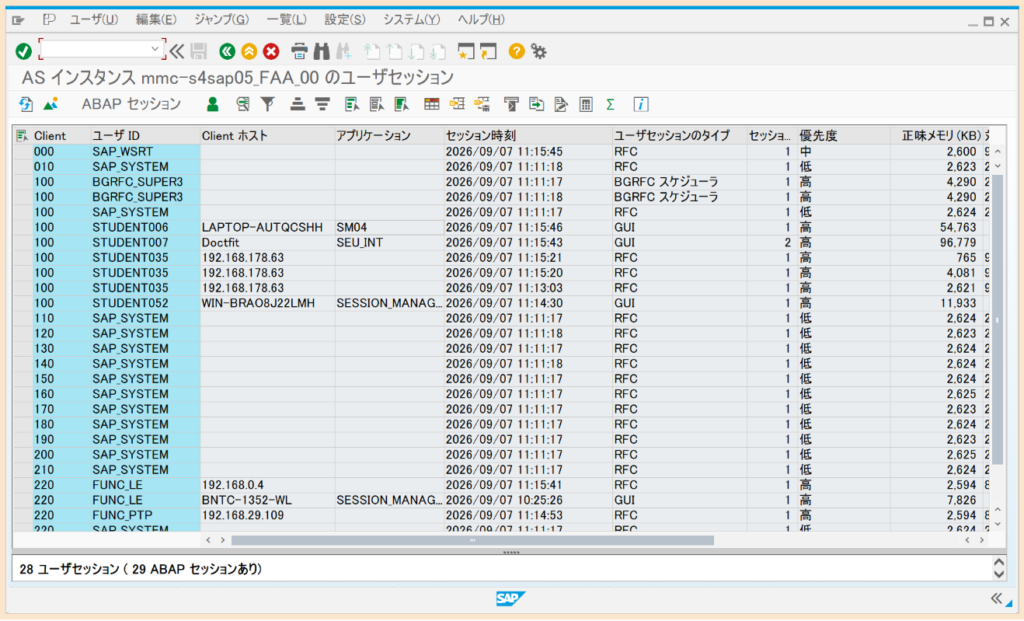Click the Sort Descending icon

[323, 104]
